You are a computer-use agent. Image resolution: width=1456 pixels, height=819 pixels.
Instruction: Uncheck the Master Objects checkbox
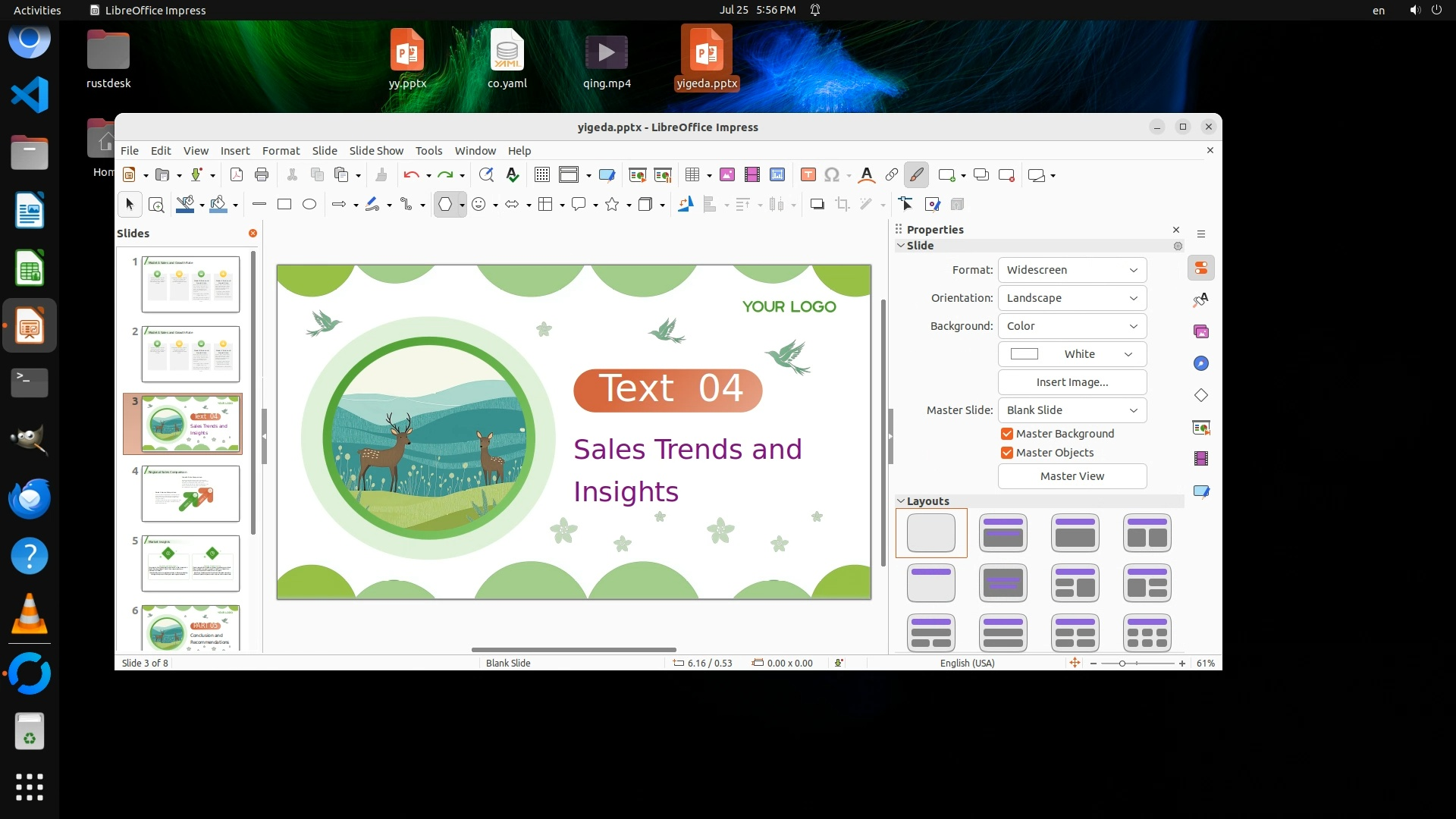(1007, 453)
